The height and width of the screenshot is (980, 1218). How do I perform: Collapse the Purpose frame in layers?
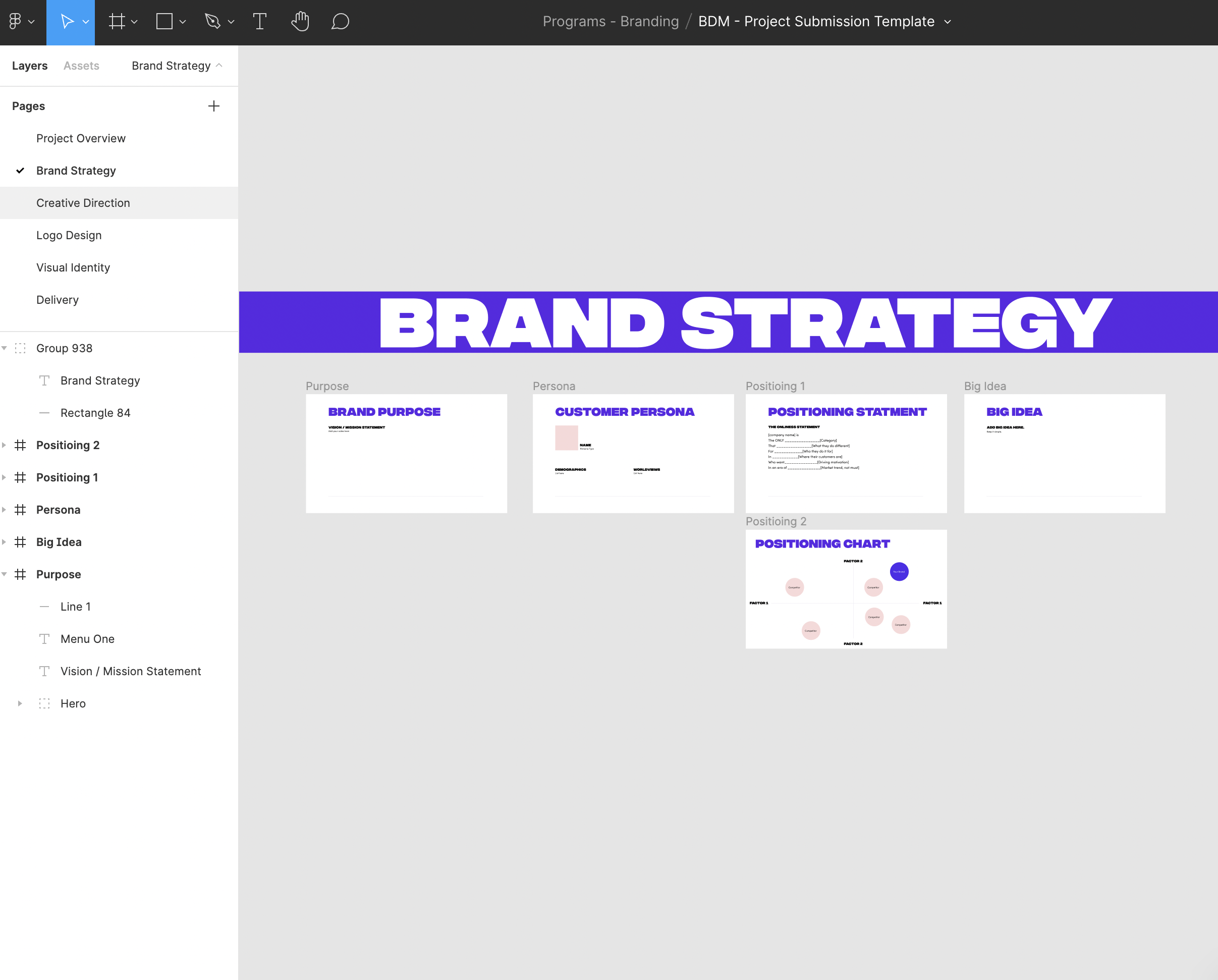pos(5,574)
